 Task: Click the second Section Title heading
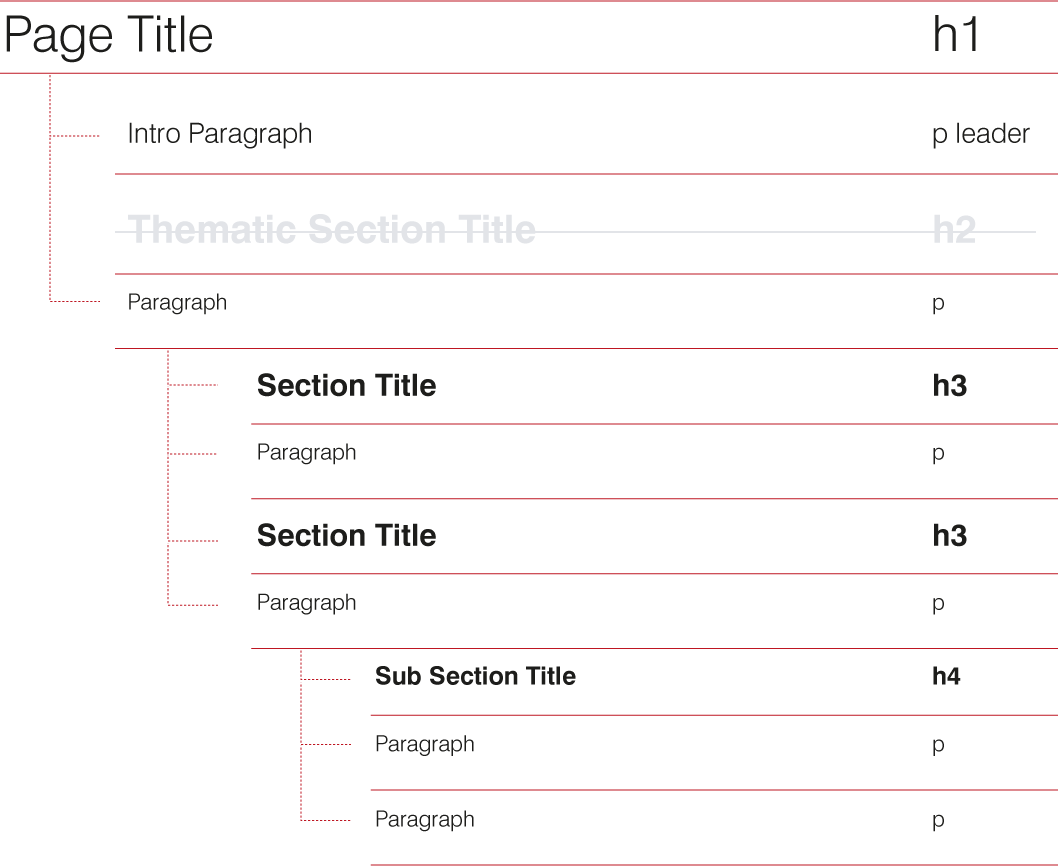[x=346, y=536]
